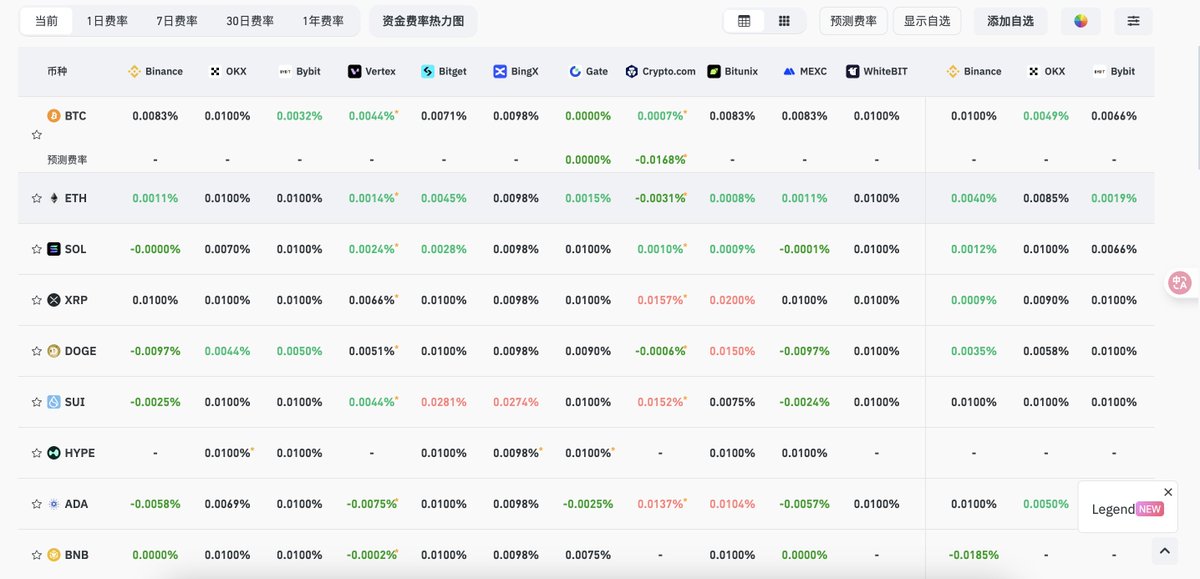Click the BTC coin icon
Viewport: 1200px width, 579px height.
pos(54,116)
